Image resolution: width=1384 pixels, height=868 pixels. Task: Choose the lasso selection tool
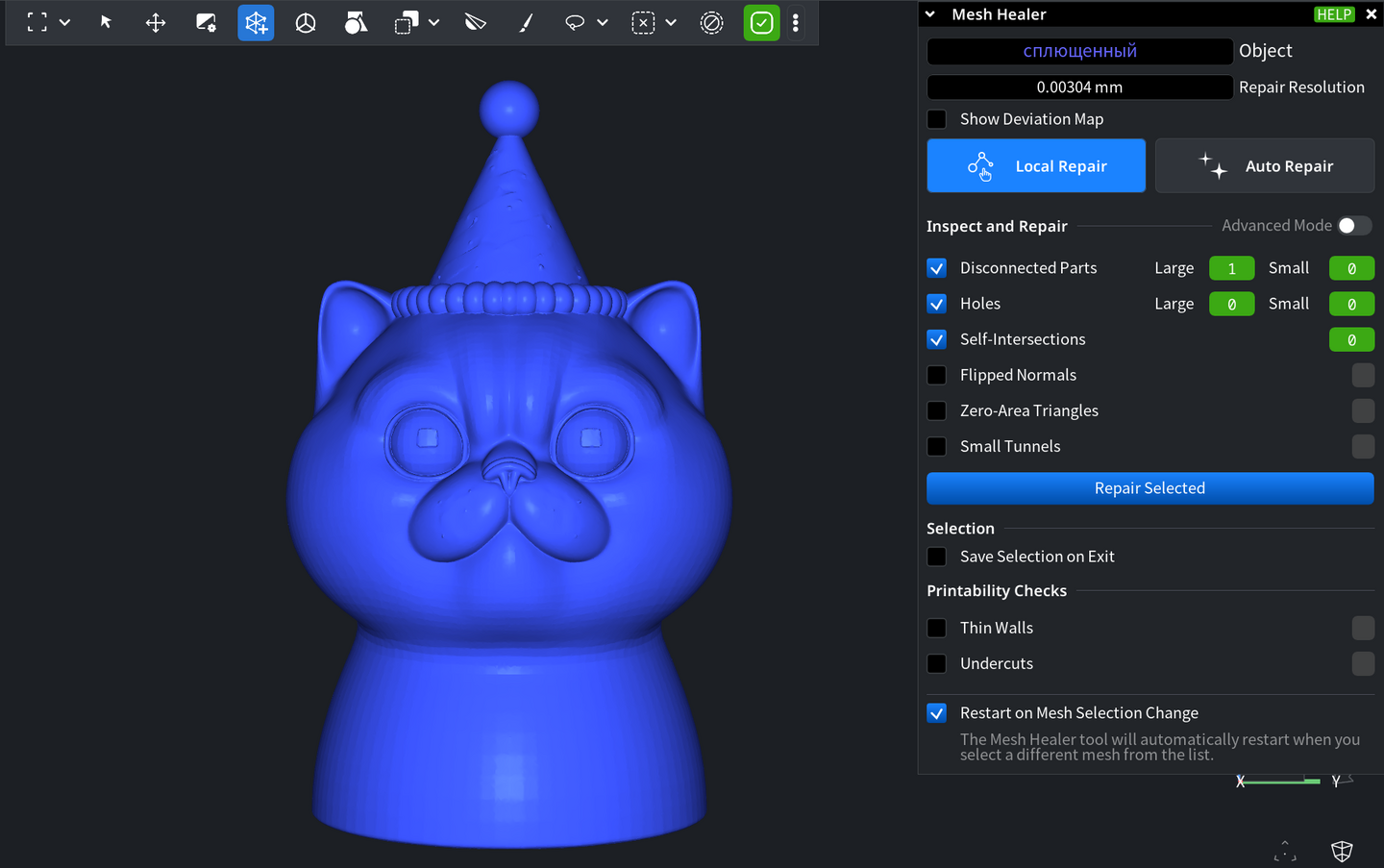[575, 22]
